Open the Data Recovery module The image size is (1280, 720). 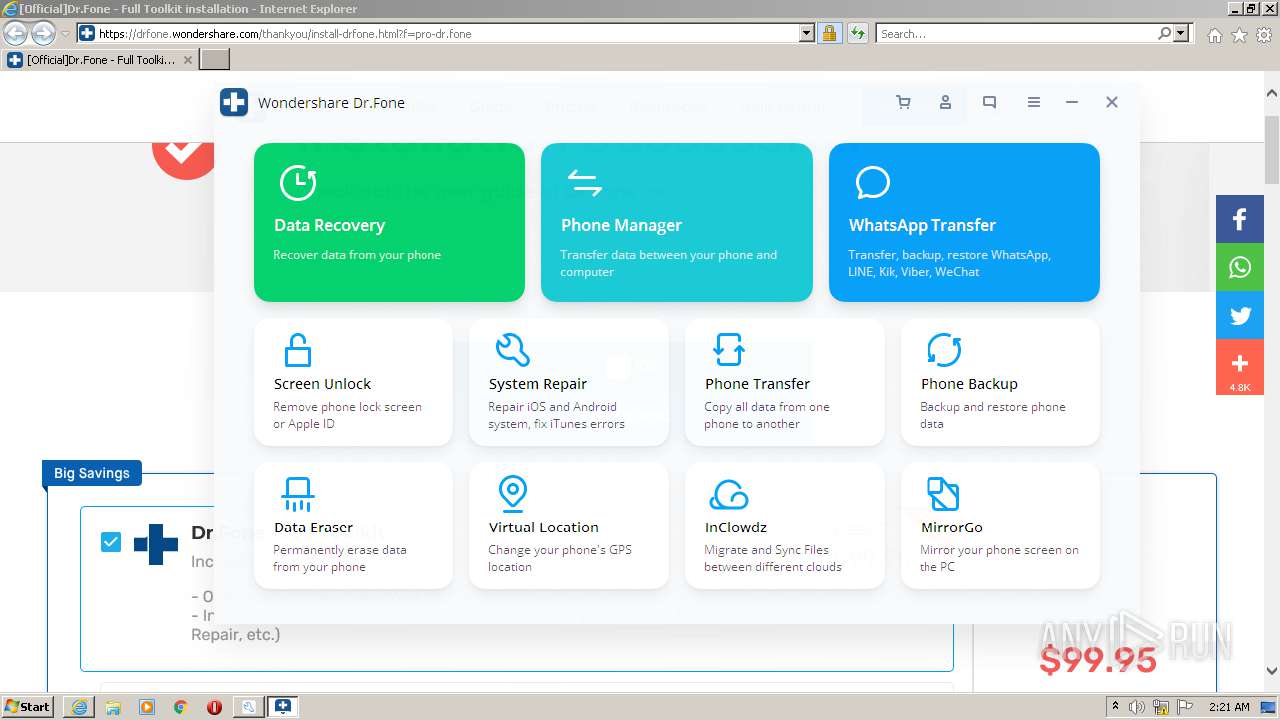click(389, 222)
